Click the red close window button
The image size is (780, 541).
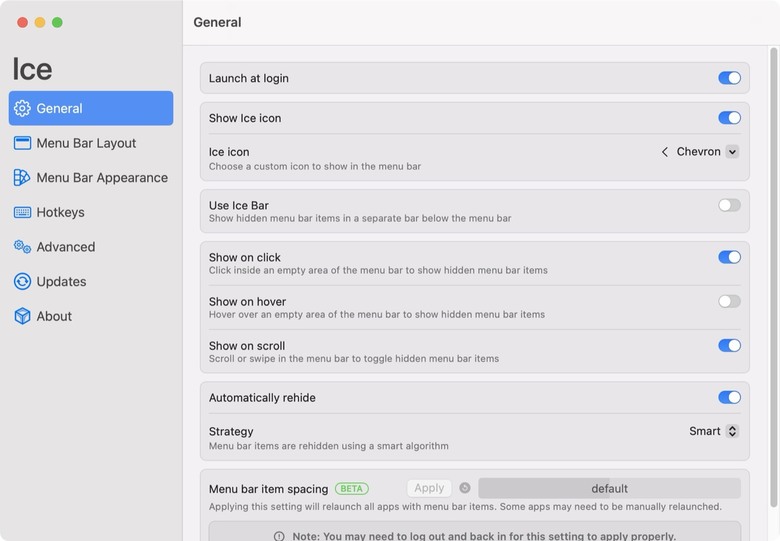pyautogui.click(x=22, y=22)
